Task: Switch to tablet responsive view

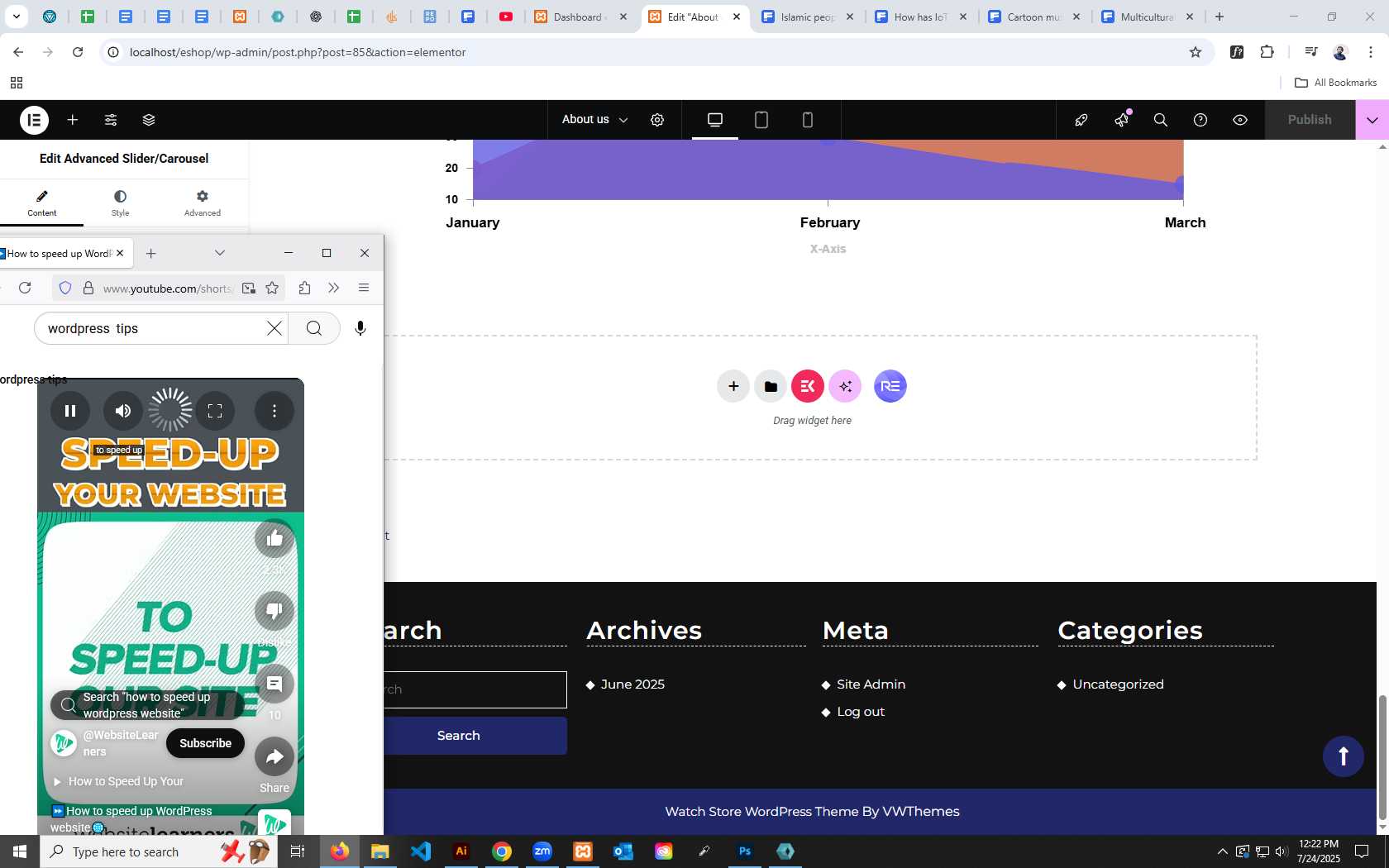Action: [761, 120]
